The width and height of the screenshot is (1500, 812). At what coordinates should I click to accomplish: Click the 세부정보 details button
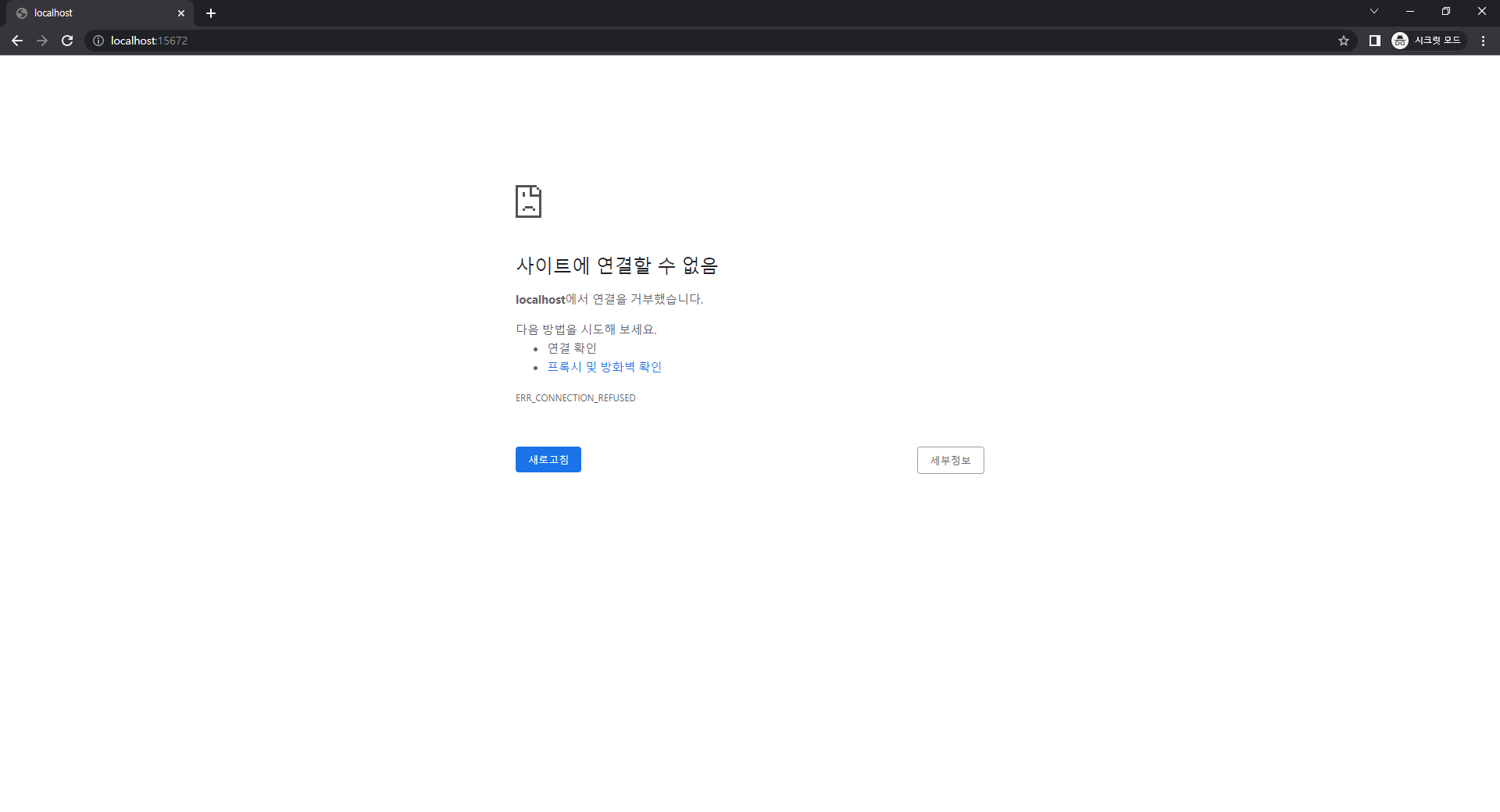(950, 460)
